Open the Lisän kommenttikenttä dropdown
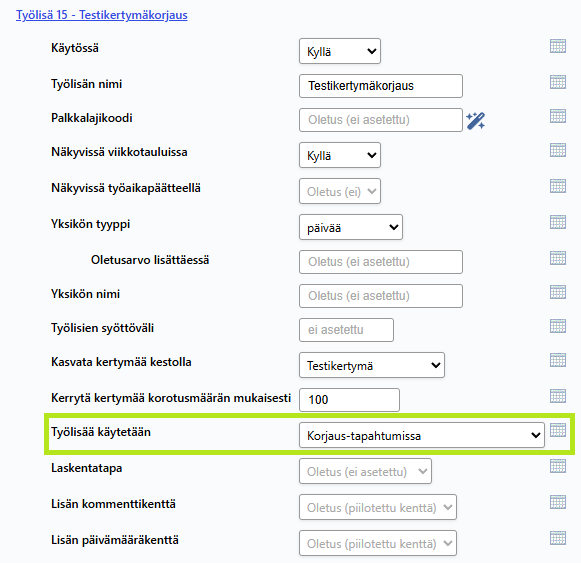 click(378, 507)
